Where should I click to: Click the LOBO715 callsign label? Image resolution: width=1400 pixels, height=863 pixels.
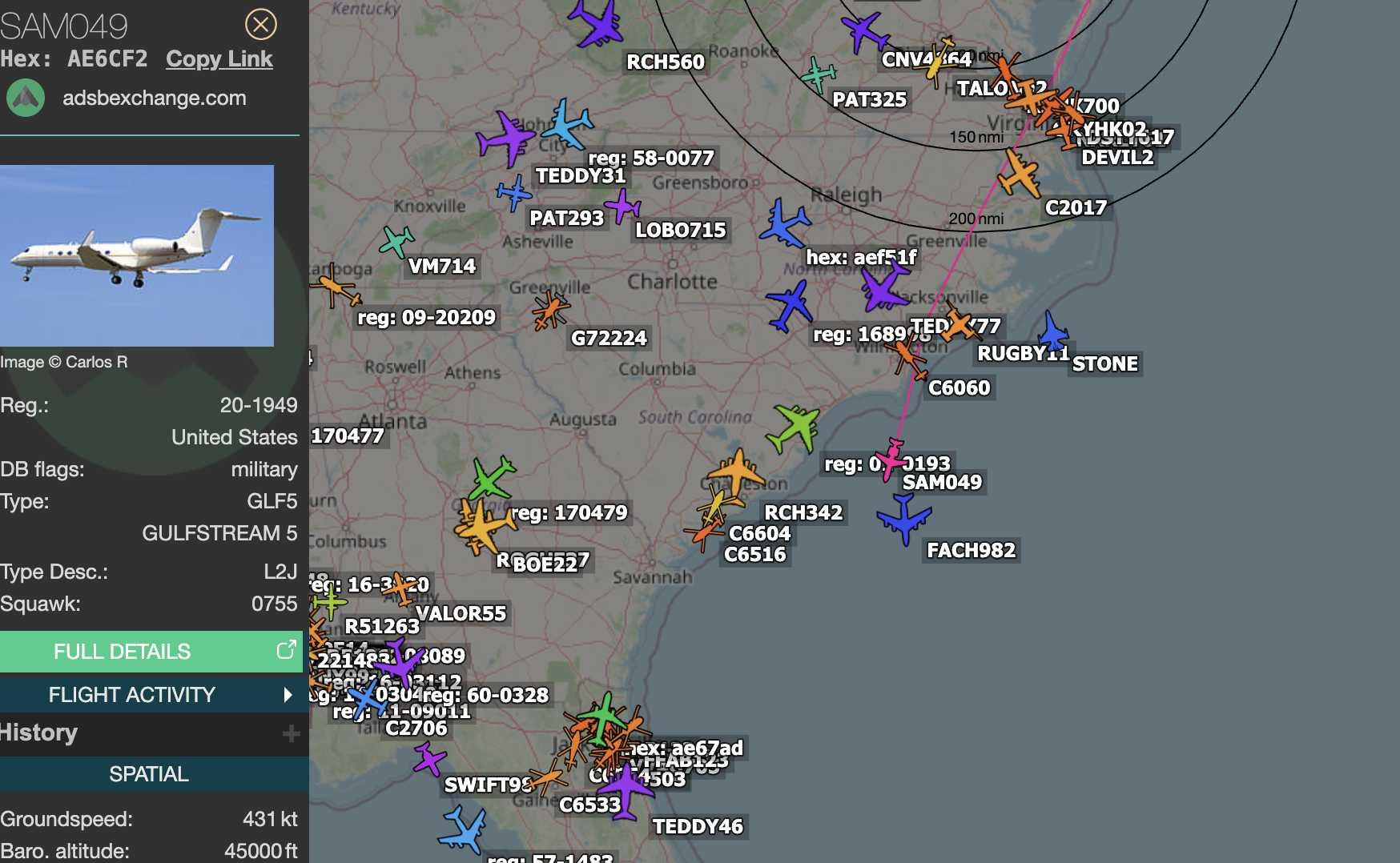[680, 231]
